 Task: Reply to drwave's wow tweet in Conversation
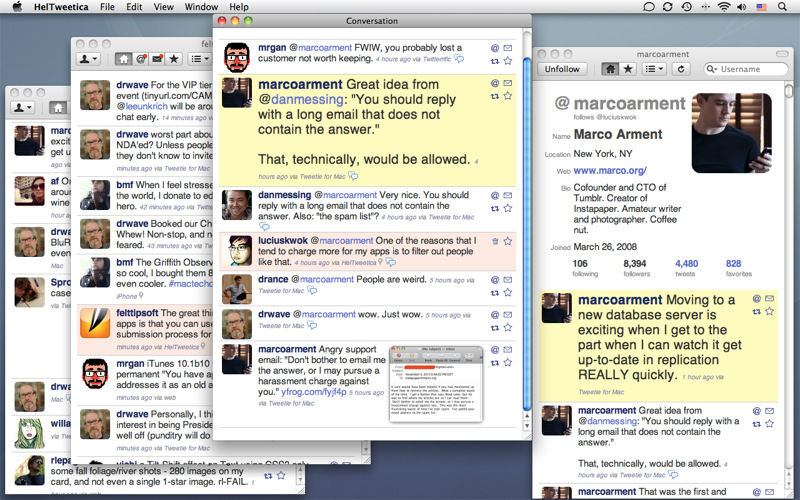click(x=494, y=315)
